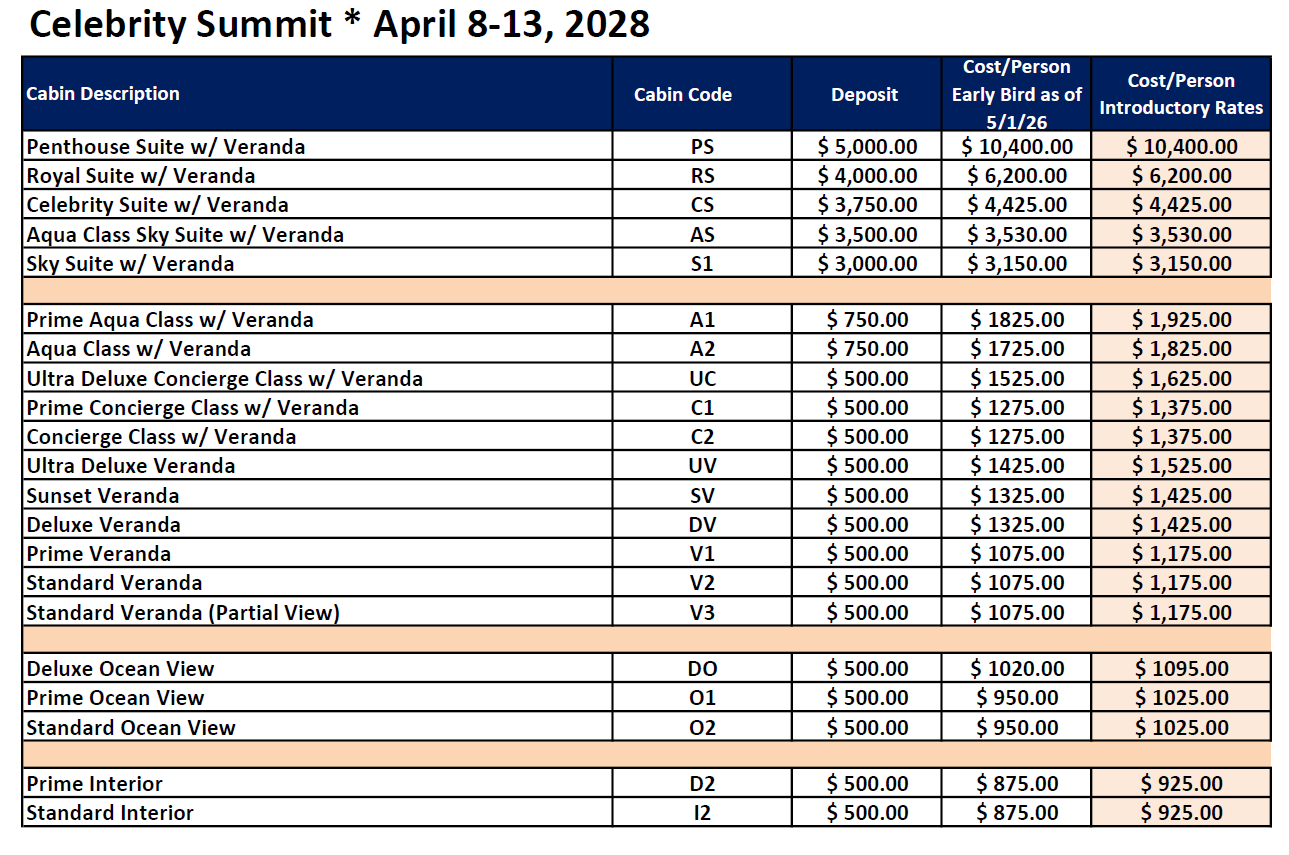This screenshot has width=1289, height=855.
Task: Select the $ 750.00 deposit in row A1
Action: [x=867, y=320]
